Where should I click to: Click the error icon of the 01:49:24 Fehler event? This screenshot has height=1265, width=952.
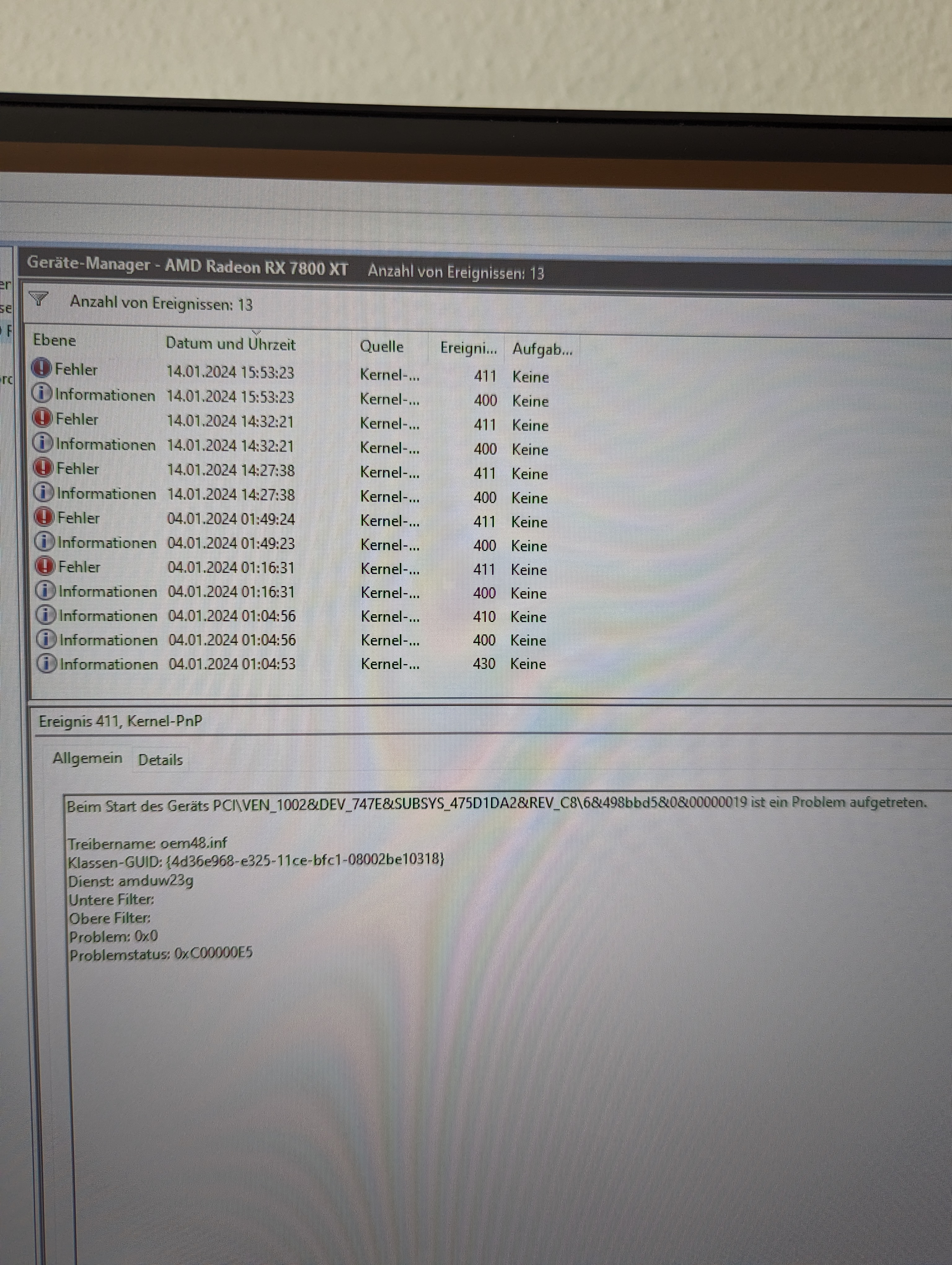tap(45, 517)
